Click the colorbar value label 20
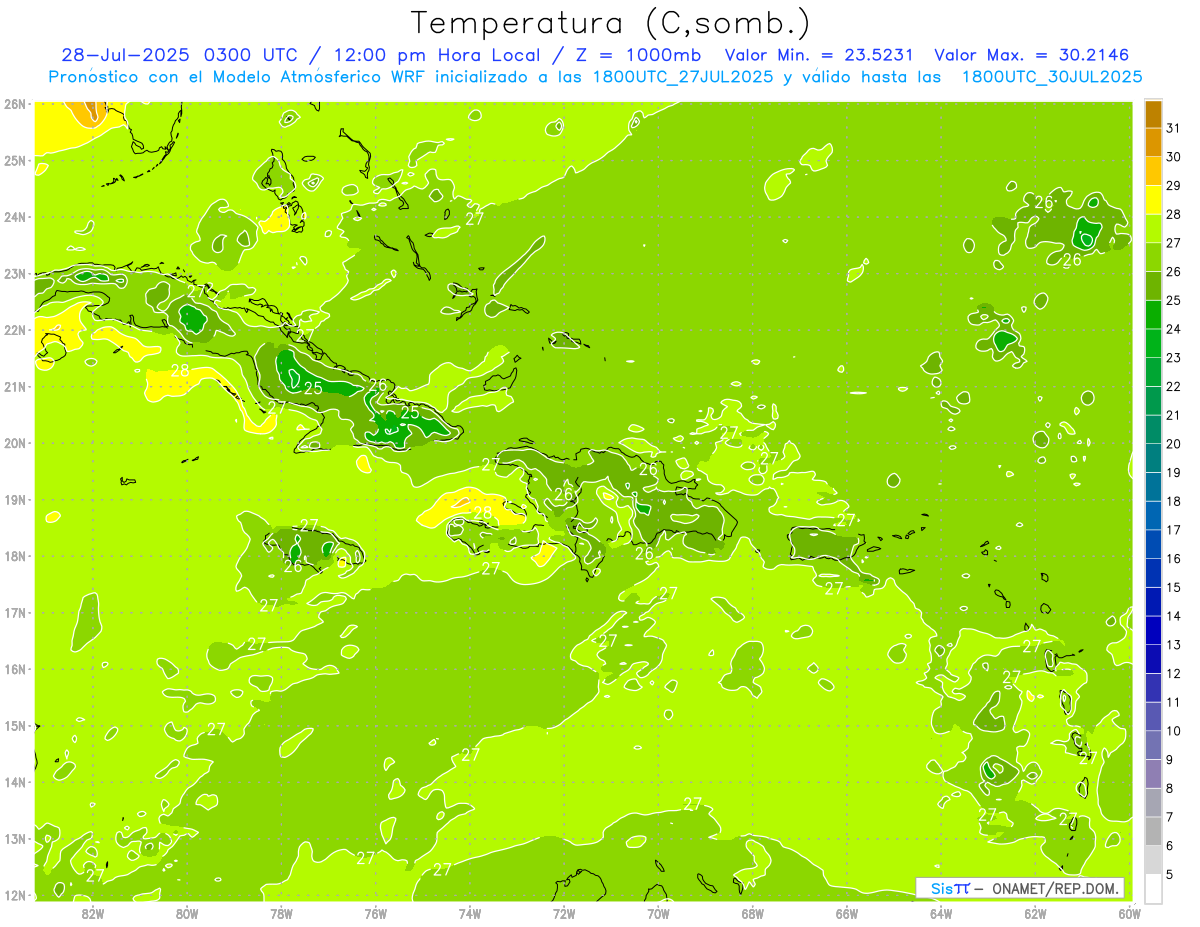The width and height of the screenshot is (1200, 927). click(x=1173, y=444)
